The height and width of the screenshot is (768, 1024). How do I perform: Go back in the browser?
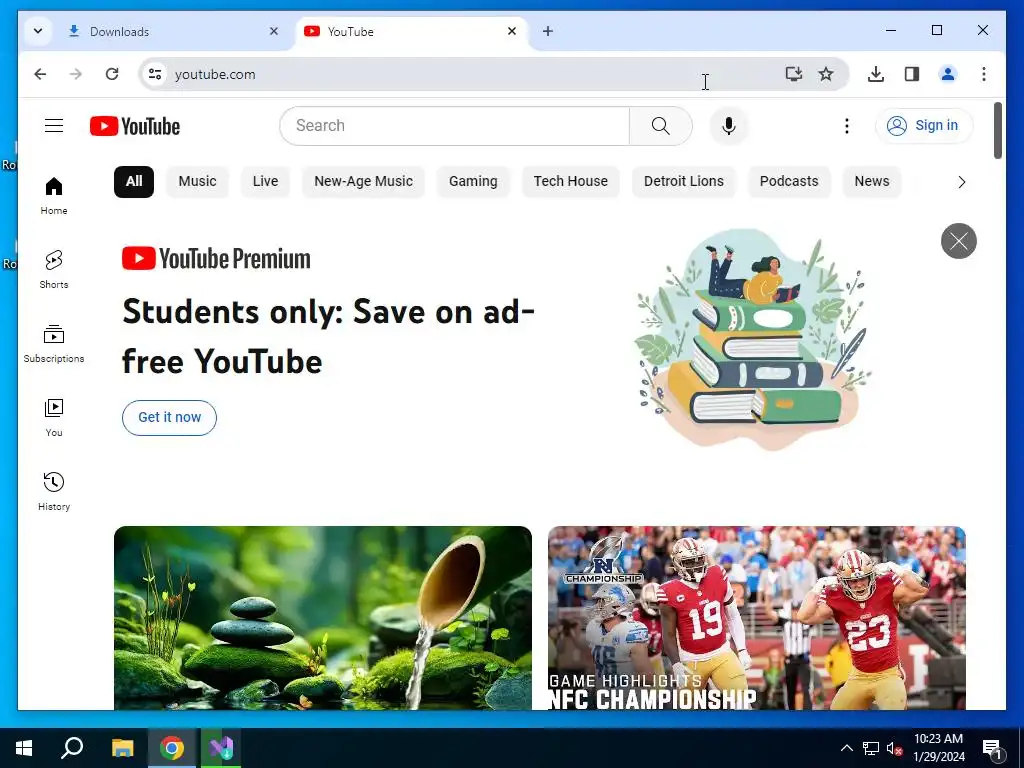pos(40,74)
